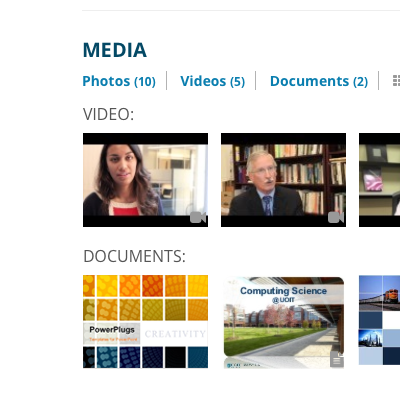Click the camera icon on the woman's video
The image size is (400, 400).
pos(198,217)
